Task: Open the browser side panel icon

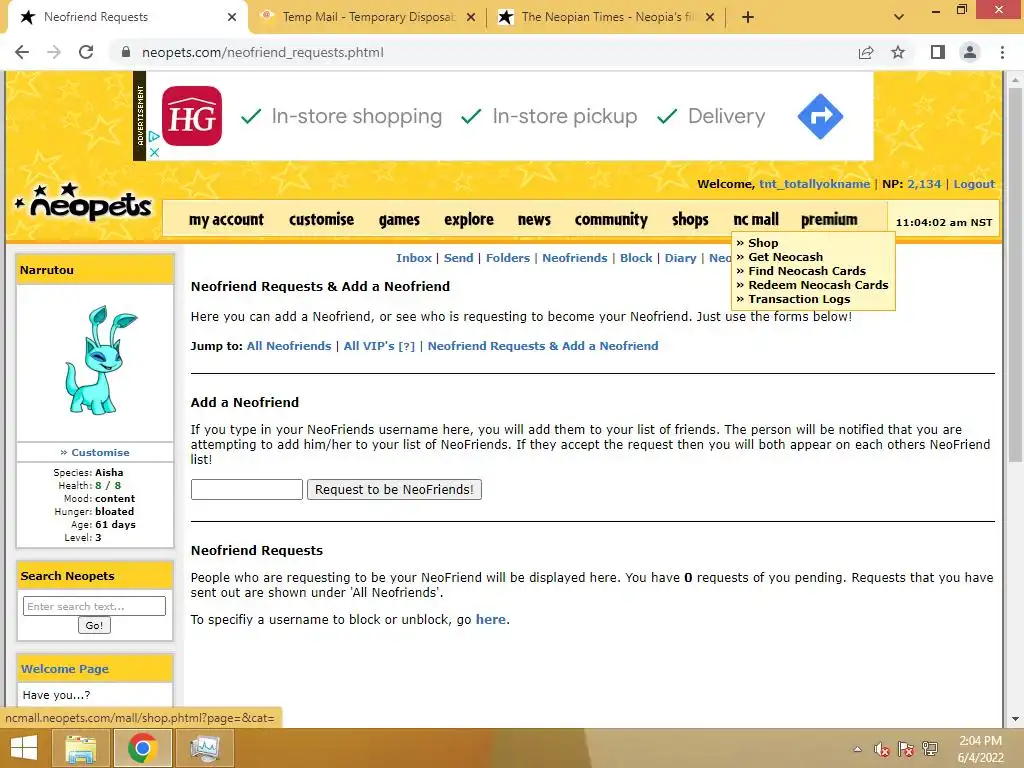Action: (938, 52)
